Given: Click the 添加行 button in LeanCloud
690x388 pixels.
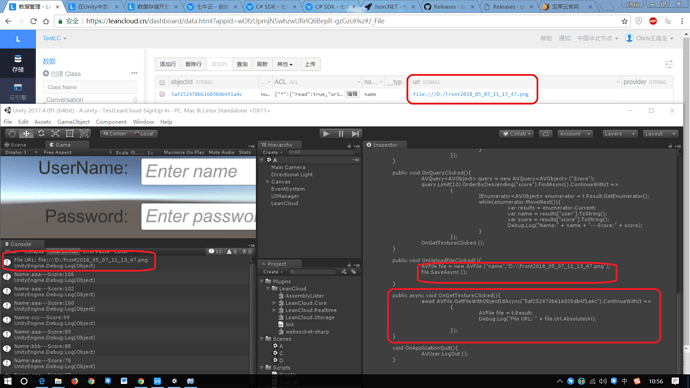Looking at the screenshot, I should click(168, 64).
